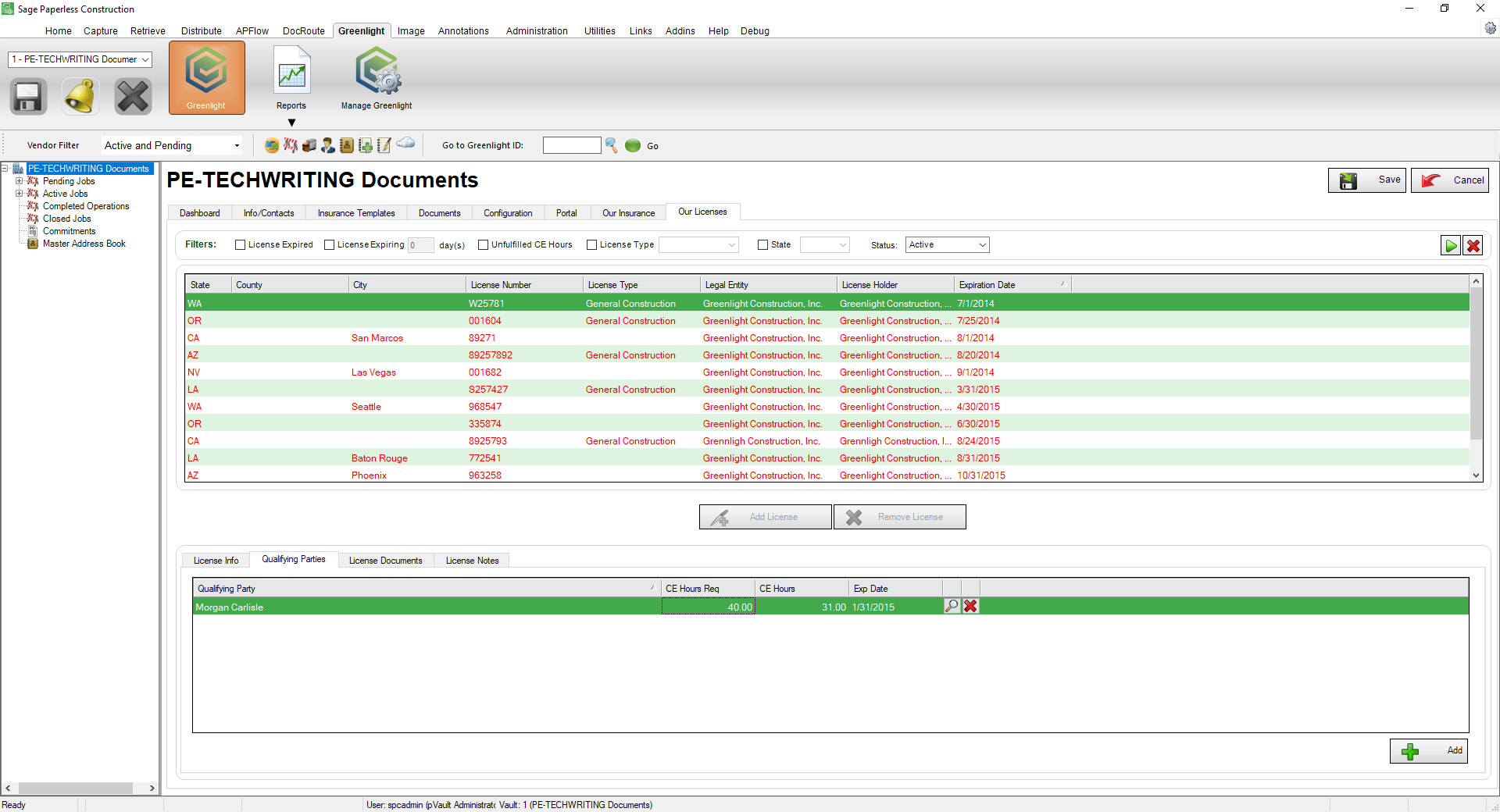The height and width of the screenshot is (812, 1500).
Task: Open the Status dropdown showing Active
Action: [948, 245]
